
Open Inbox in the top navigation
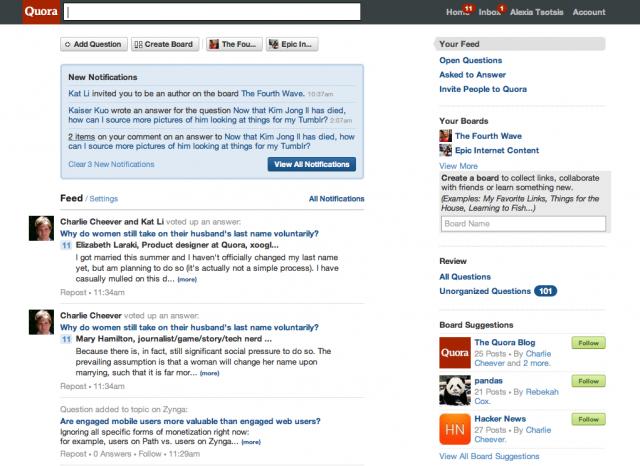point(489,13)
